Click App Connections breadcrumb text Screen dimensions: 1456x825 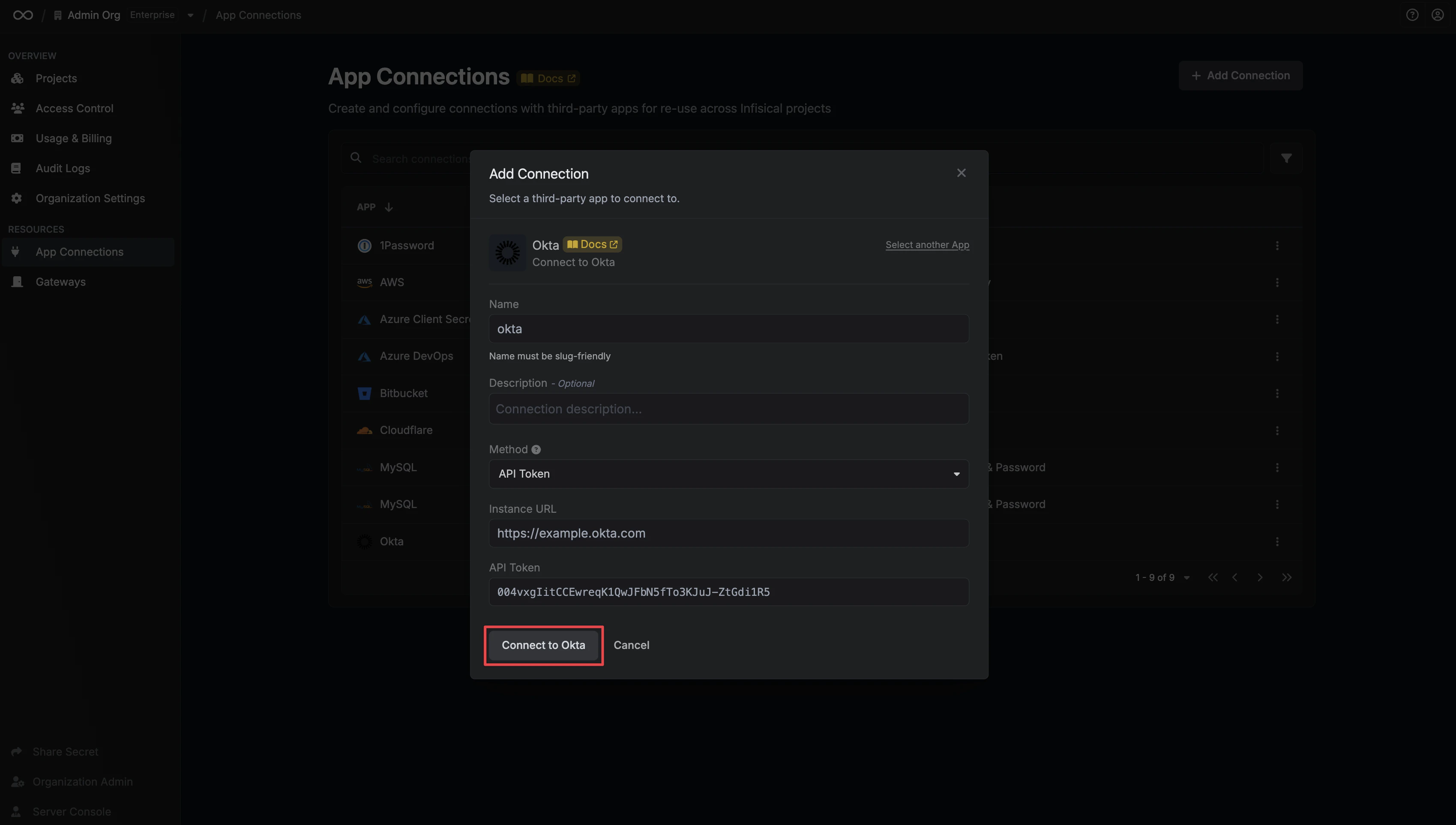point(258,15)
